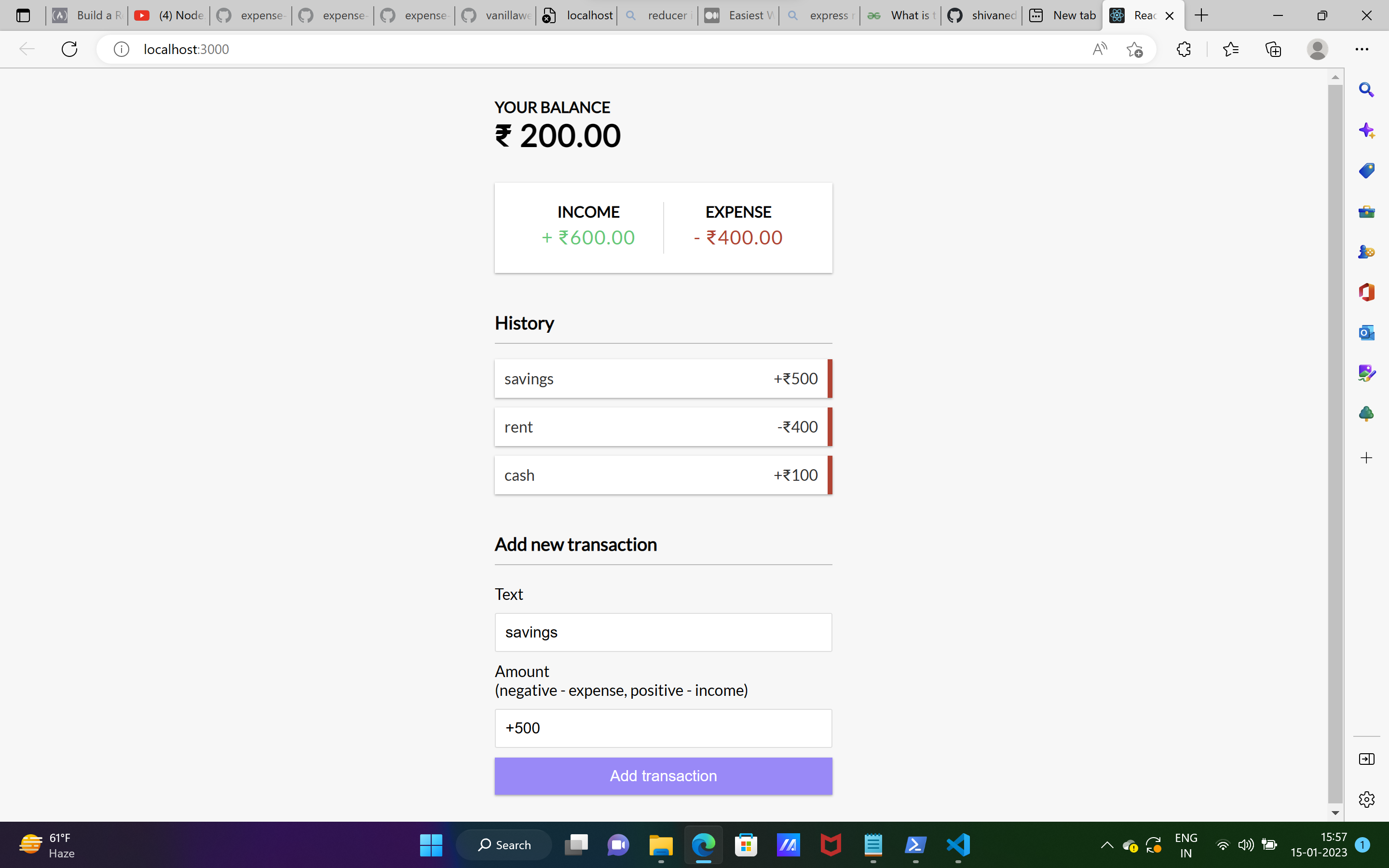
Task: Open the browser Extensions icon
Action: (x=1184, y=49)
